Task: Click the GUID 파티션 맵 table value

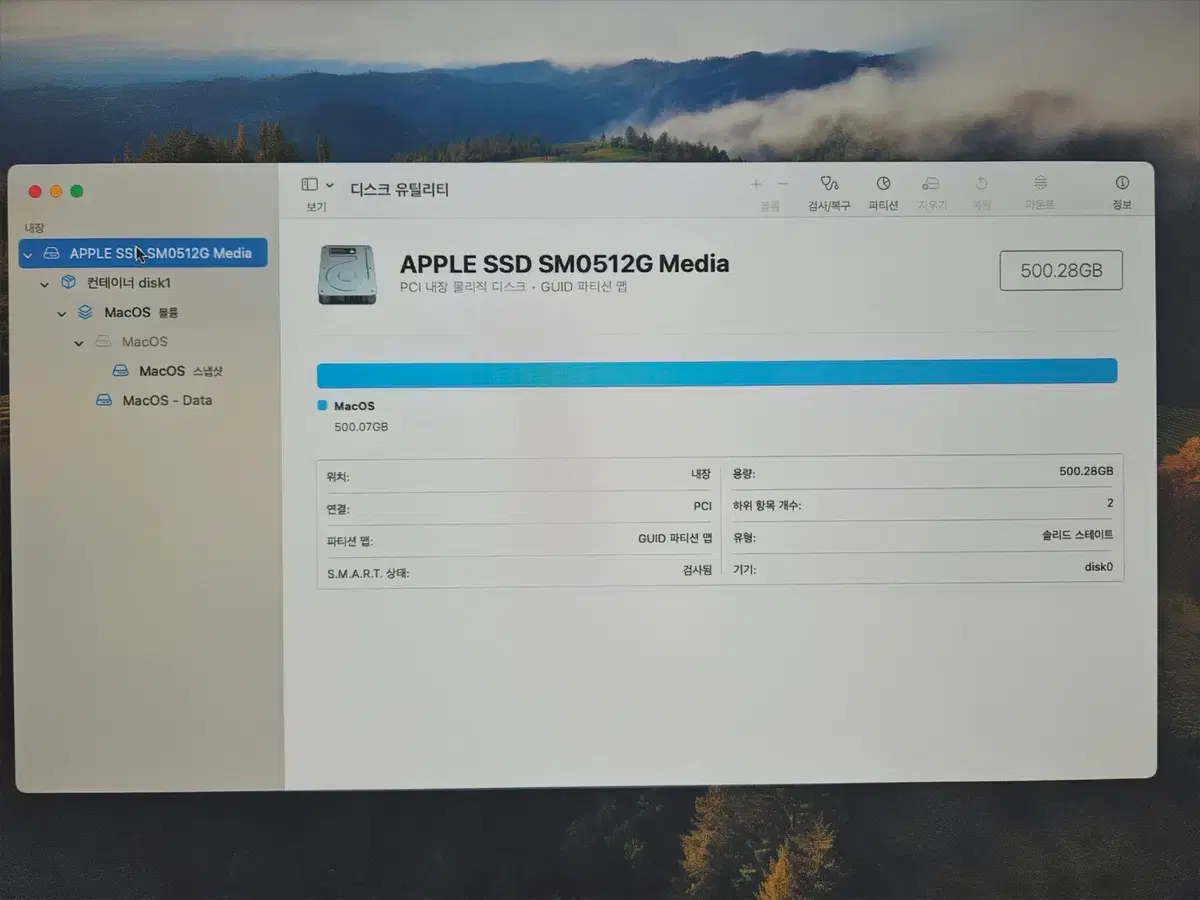Action: coord(675,538)
